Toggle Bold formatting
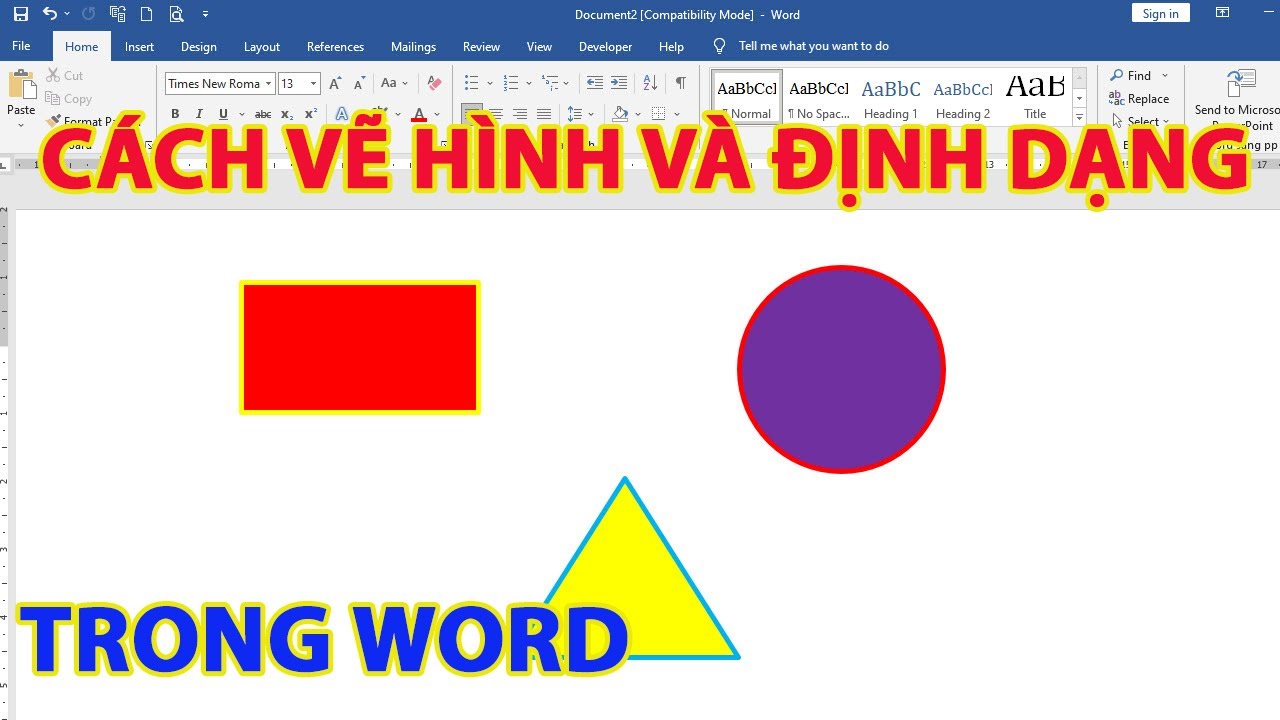Screen dimensions: 1280x720 coord(175,113)
